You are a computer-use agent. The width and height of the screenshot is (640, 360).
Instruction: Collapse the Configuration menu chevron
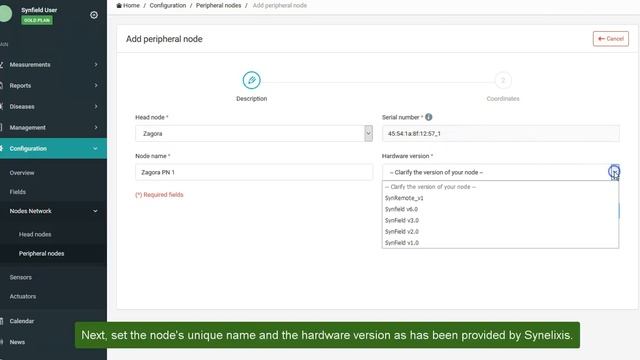[95, 149]
